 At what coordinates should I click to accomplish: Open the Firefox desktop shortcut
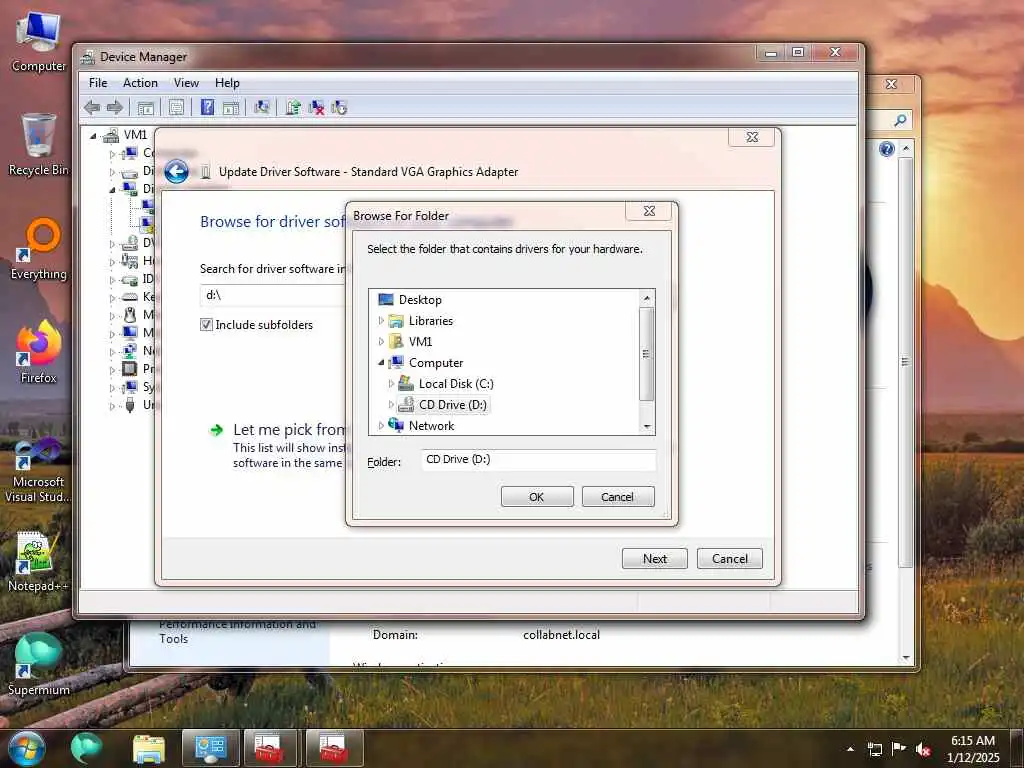(x=39, y=353)
